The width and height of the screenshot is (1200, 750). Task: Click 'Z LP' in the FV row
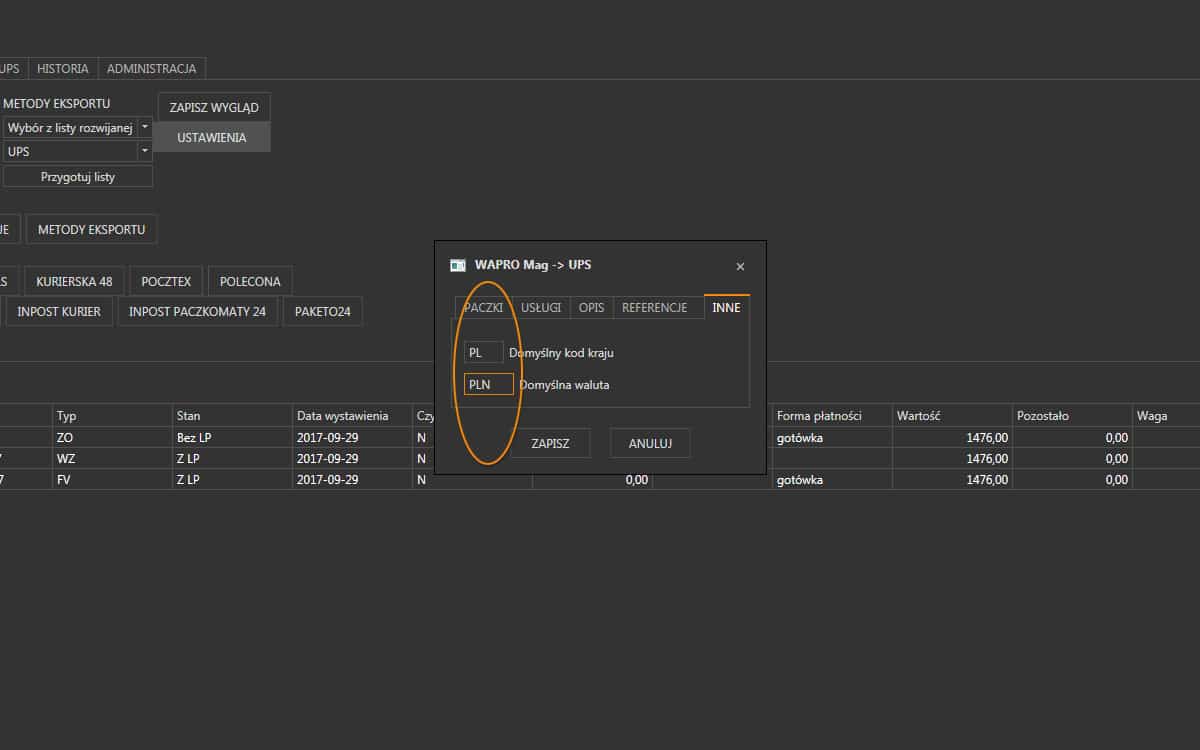click(232, 479)
